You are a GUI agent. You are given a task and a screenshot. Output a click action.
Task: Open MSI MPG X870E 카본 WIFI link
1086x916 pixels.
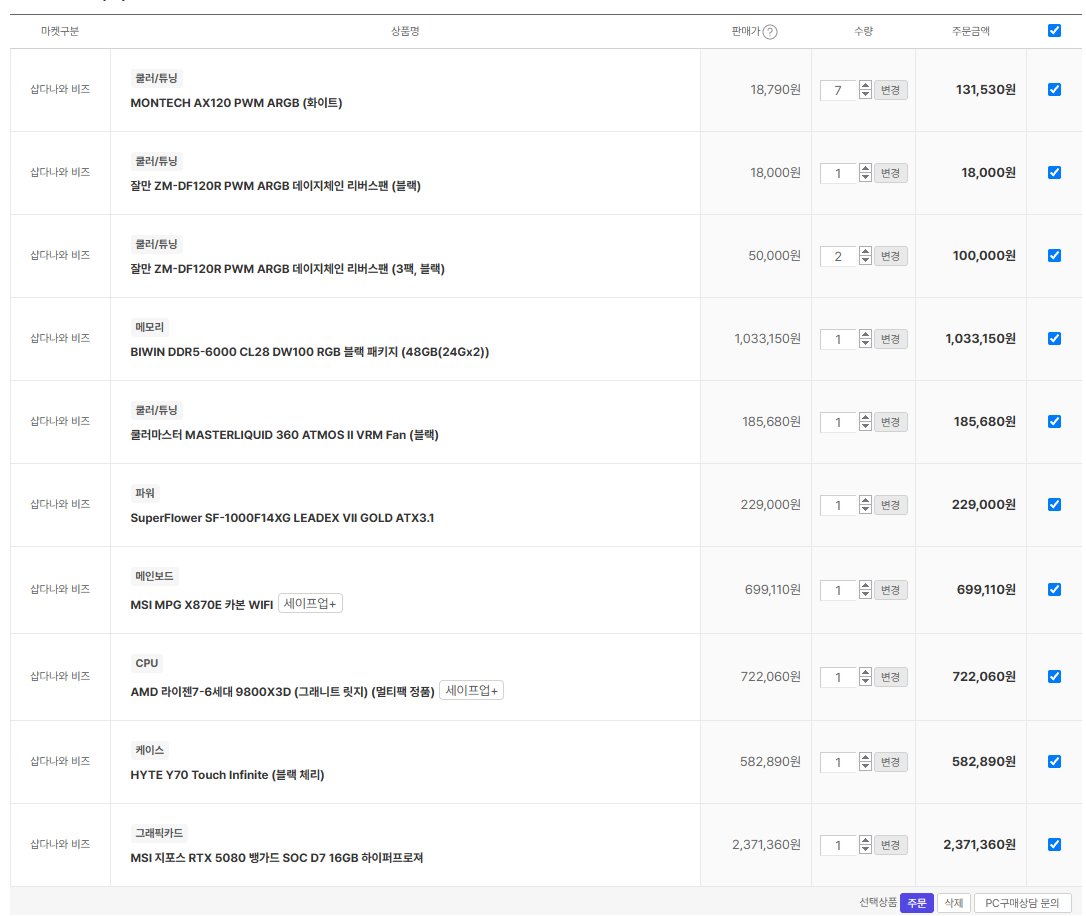click(x=202, y=605)
